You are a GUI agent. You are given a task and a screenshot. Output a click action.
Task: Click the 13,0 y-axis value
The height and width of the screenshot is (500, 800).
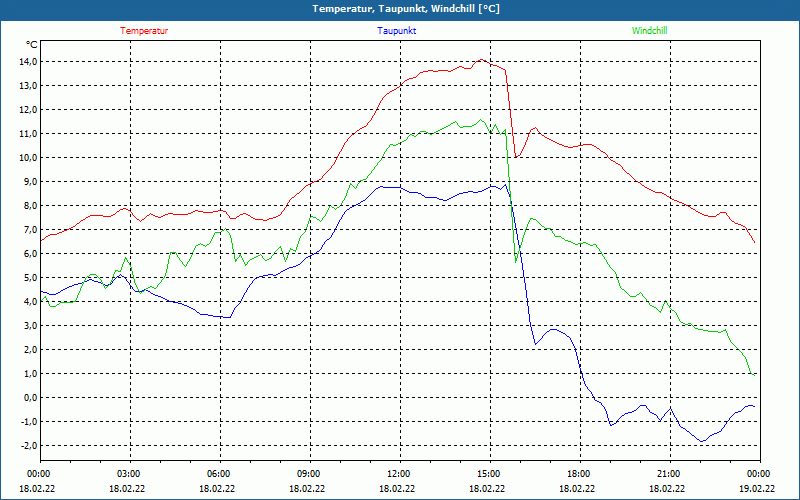[29, 86]
